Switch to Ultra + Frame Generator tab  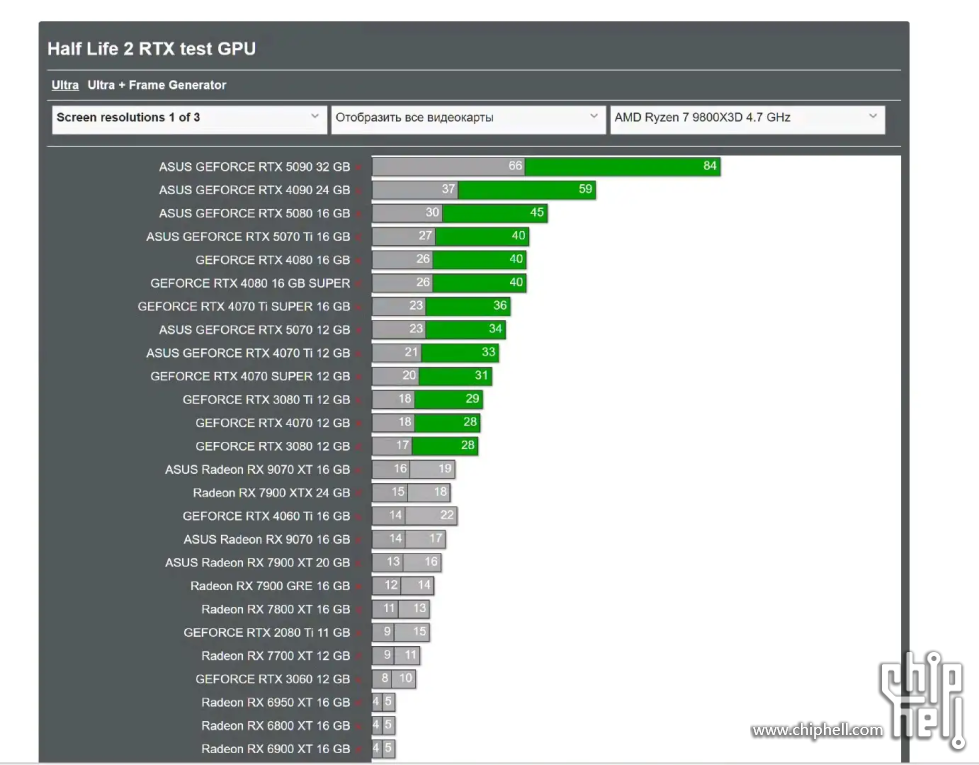[157, 85]
